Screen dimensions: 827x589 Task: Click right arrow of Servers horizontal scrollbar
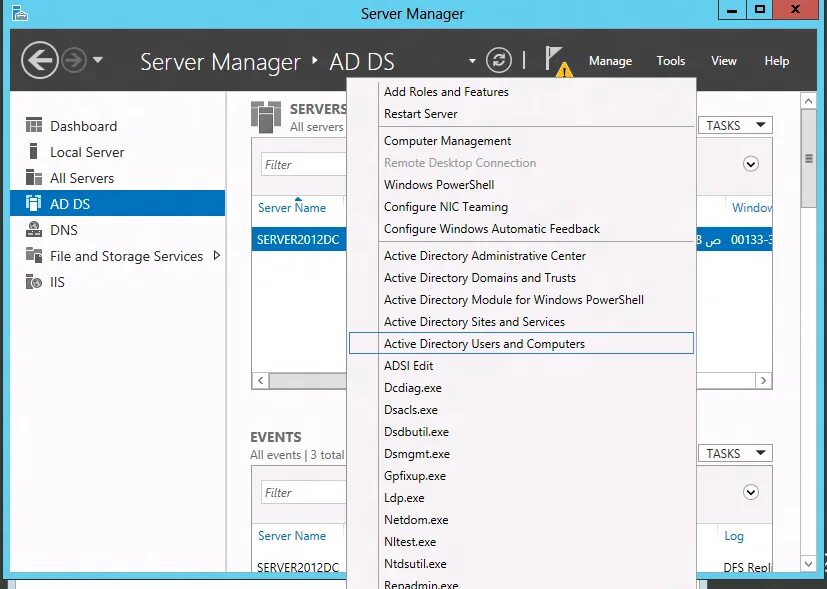coord(763,380)
